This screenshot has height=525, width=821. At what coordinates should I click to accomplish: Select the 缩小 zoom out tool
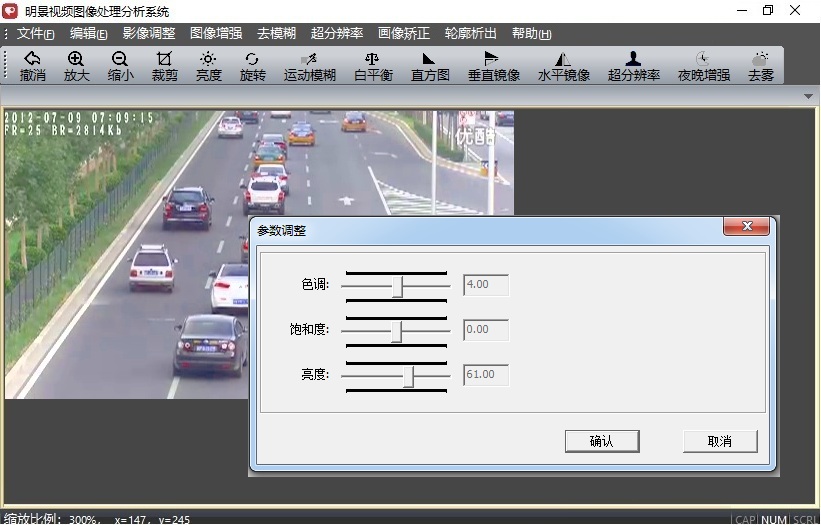120,66
